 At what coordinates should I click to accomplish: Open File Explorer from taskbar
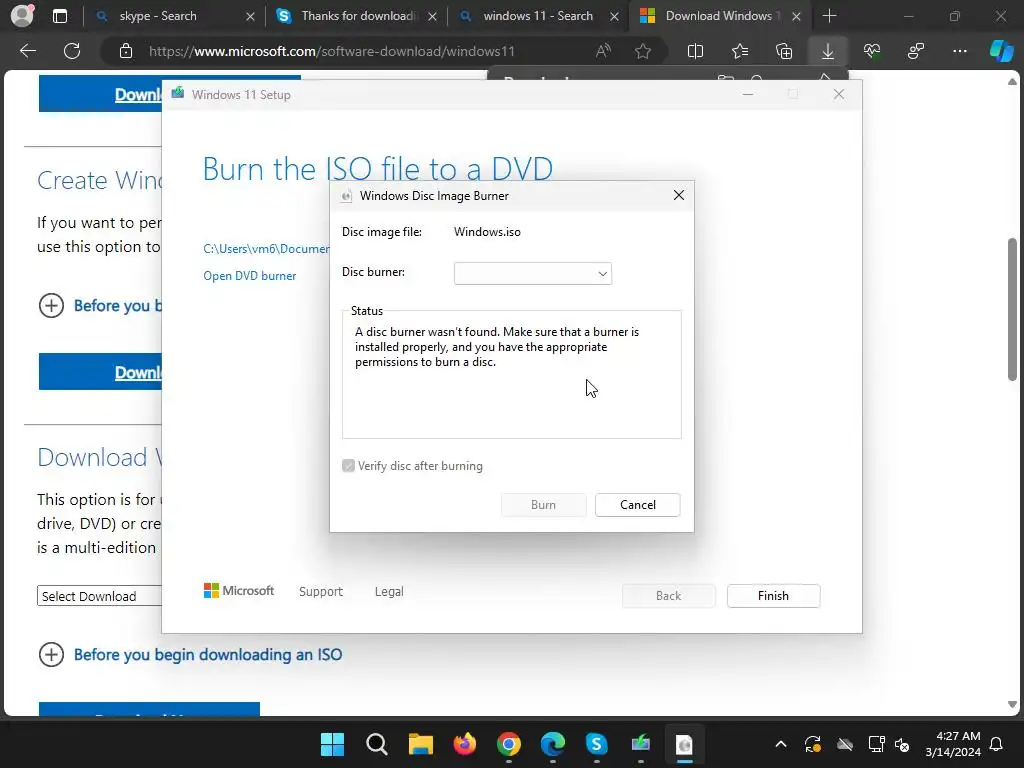point(421,744)
